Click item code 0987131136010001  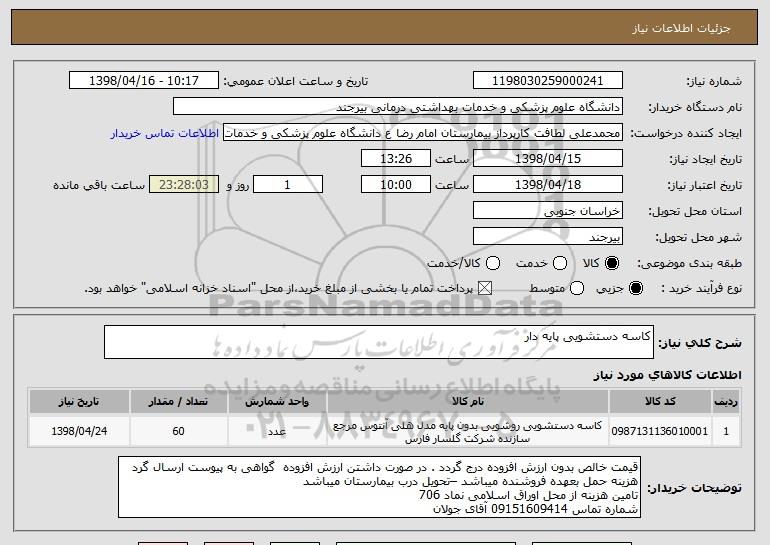tap(660, 431)
